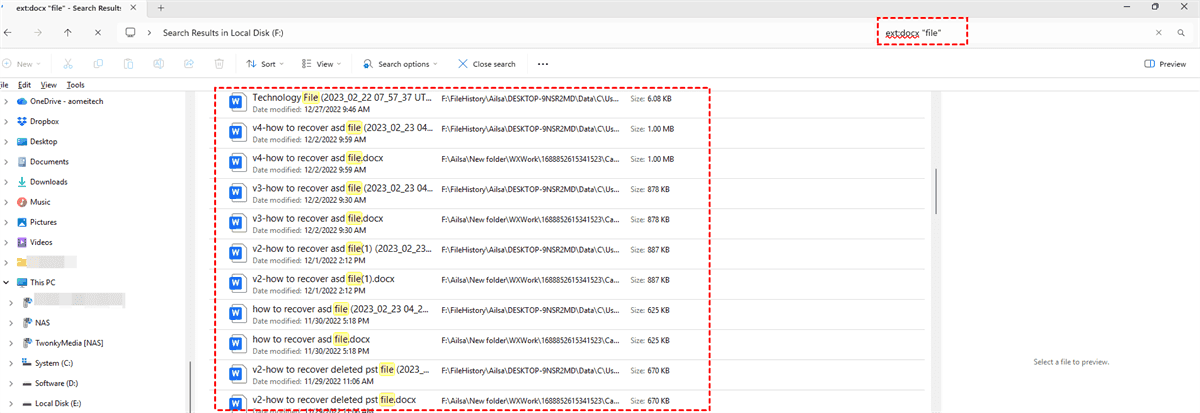Click the Back navigation arrow
1200x413 pixels.
[x=8, y=32]
